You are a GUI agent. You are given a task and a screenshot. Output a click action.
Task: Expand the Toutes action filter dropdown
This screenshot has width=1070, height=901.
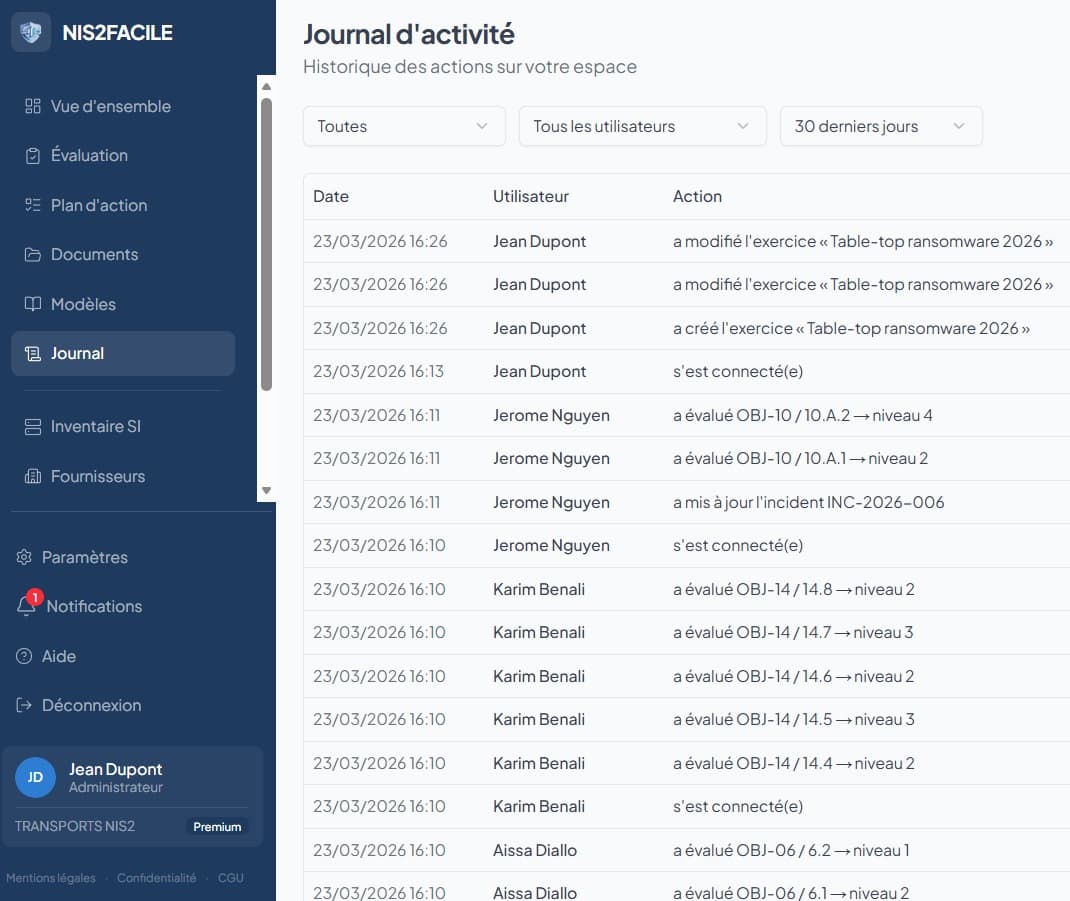point(404,126)
